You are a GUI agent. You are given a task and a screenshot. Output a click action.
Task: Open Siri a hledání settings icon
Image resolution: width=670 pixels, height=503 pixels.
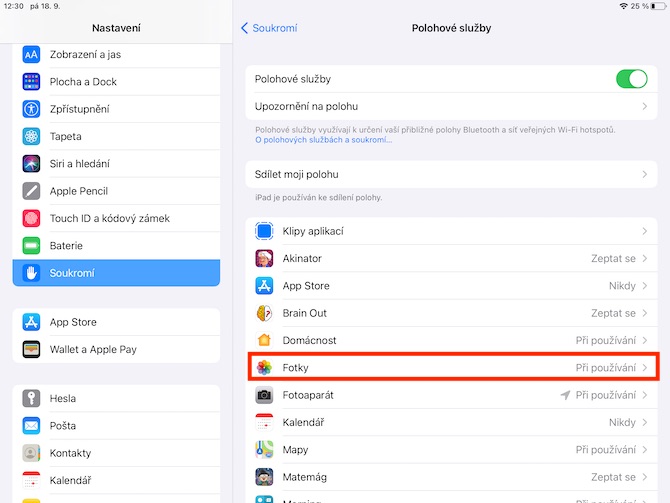[31, 164]
